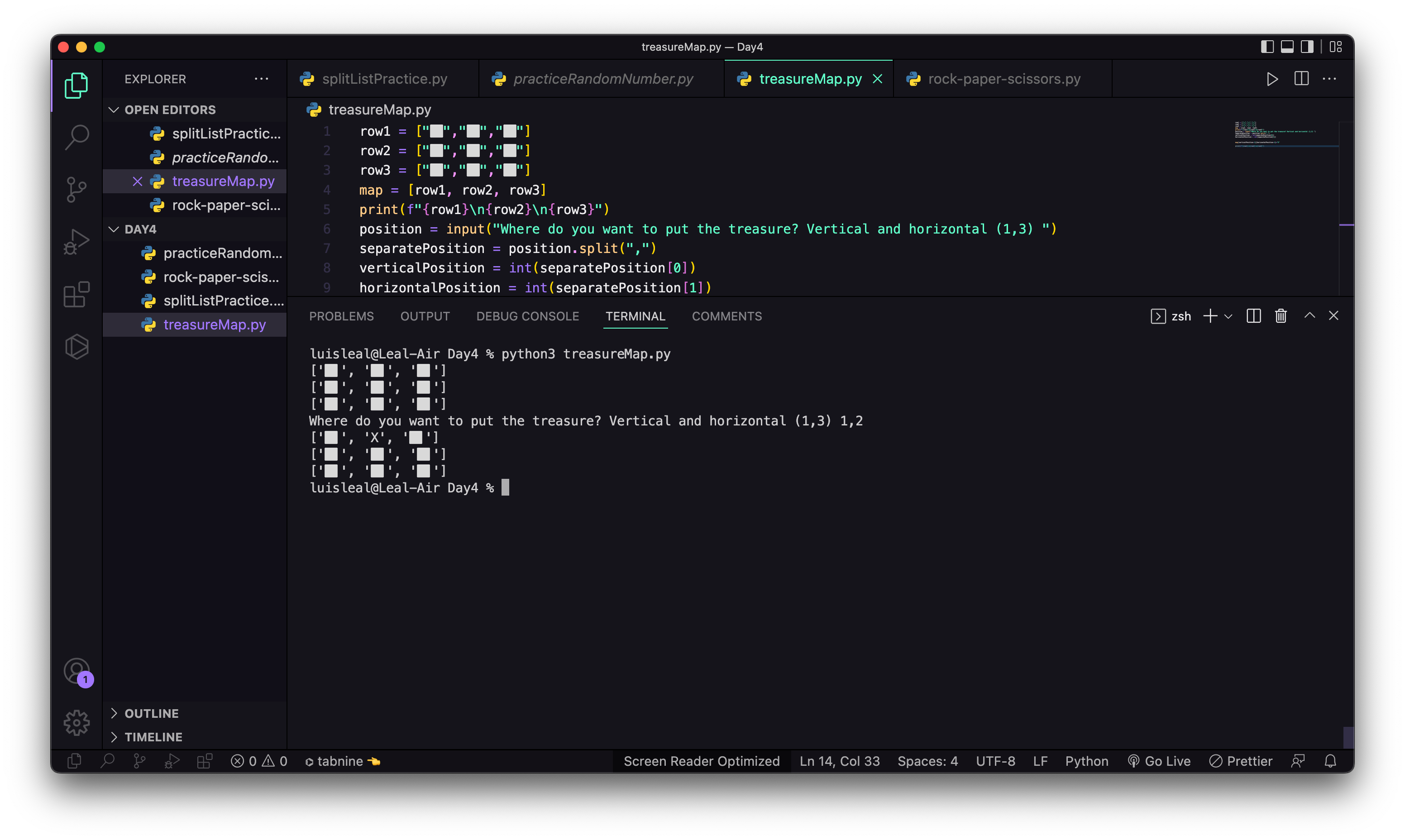Screen dimensions: 1405x840
Task: Open the notifications bell in the status bar
Action: pos(1331,761)
